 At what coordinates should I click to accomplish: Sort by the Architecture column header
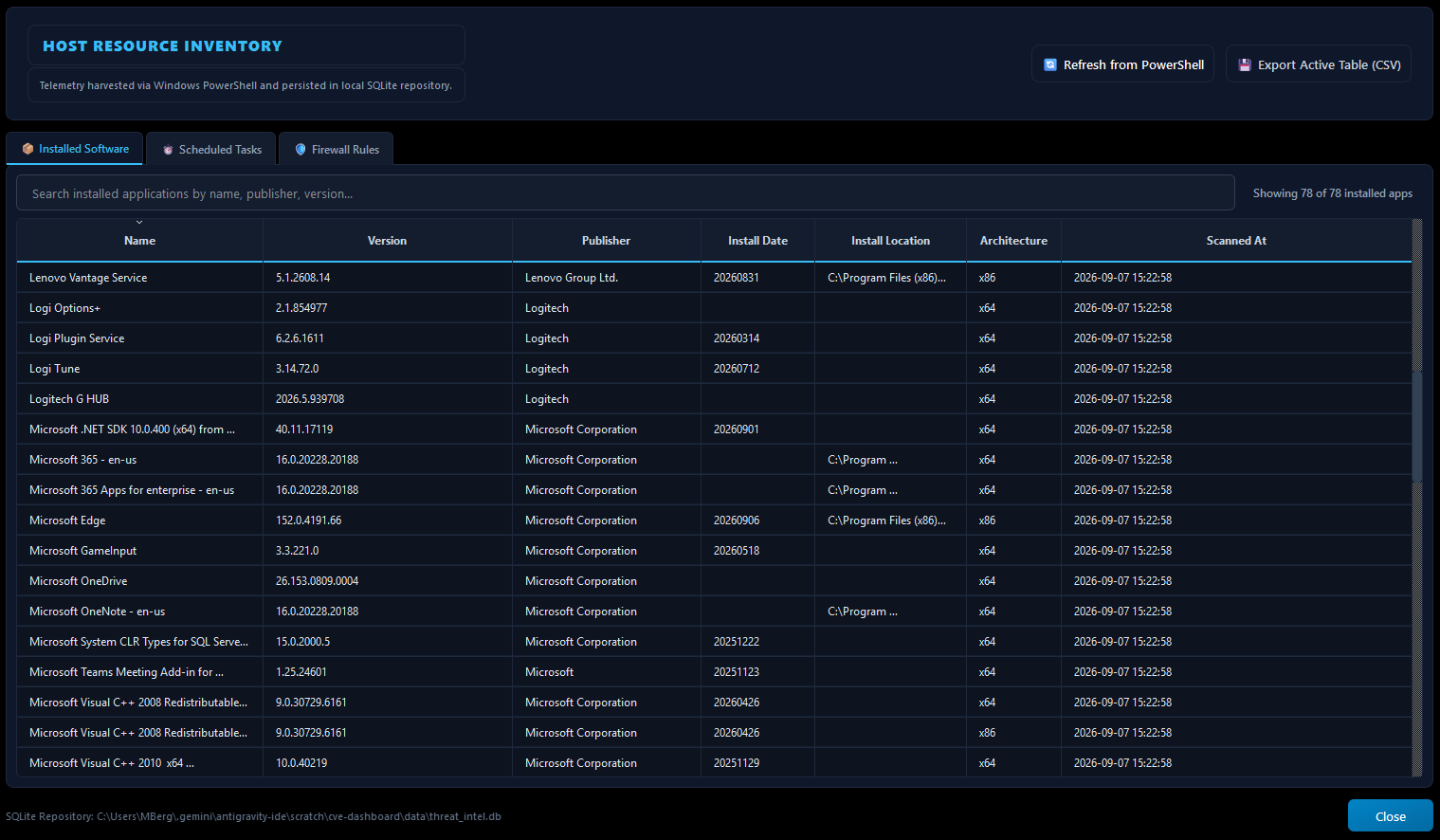coord(1013,241)
